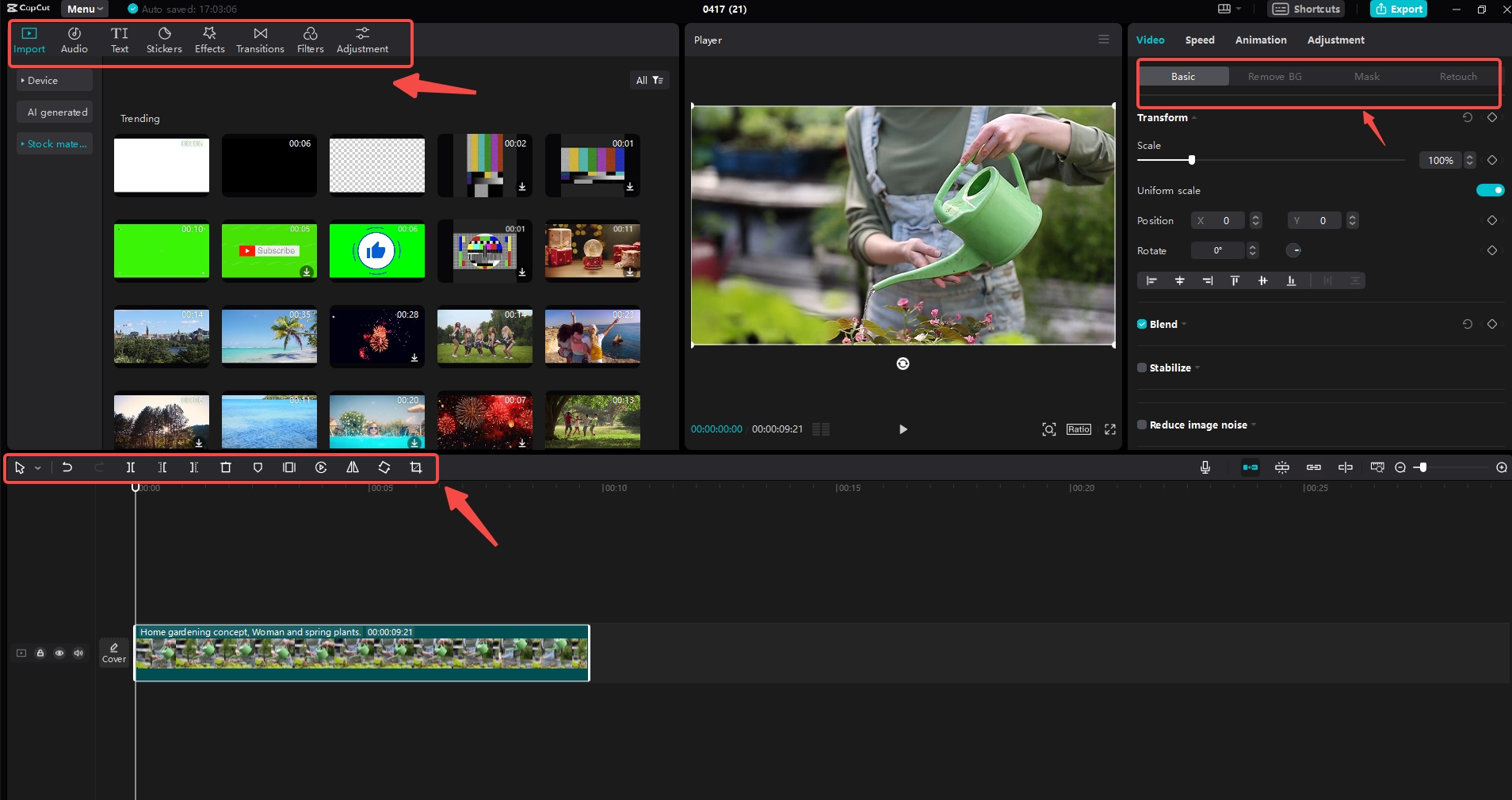Viewport: 1512px width, 800px height.
Task: Hide the video track with the eye icon
Action: click(59, 653)
